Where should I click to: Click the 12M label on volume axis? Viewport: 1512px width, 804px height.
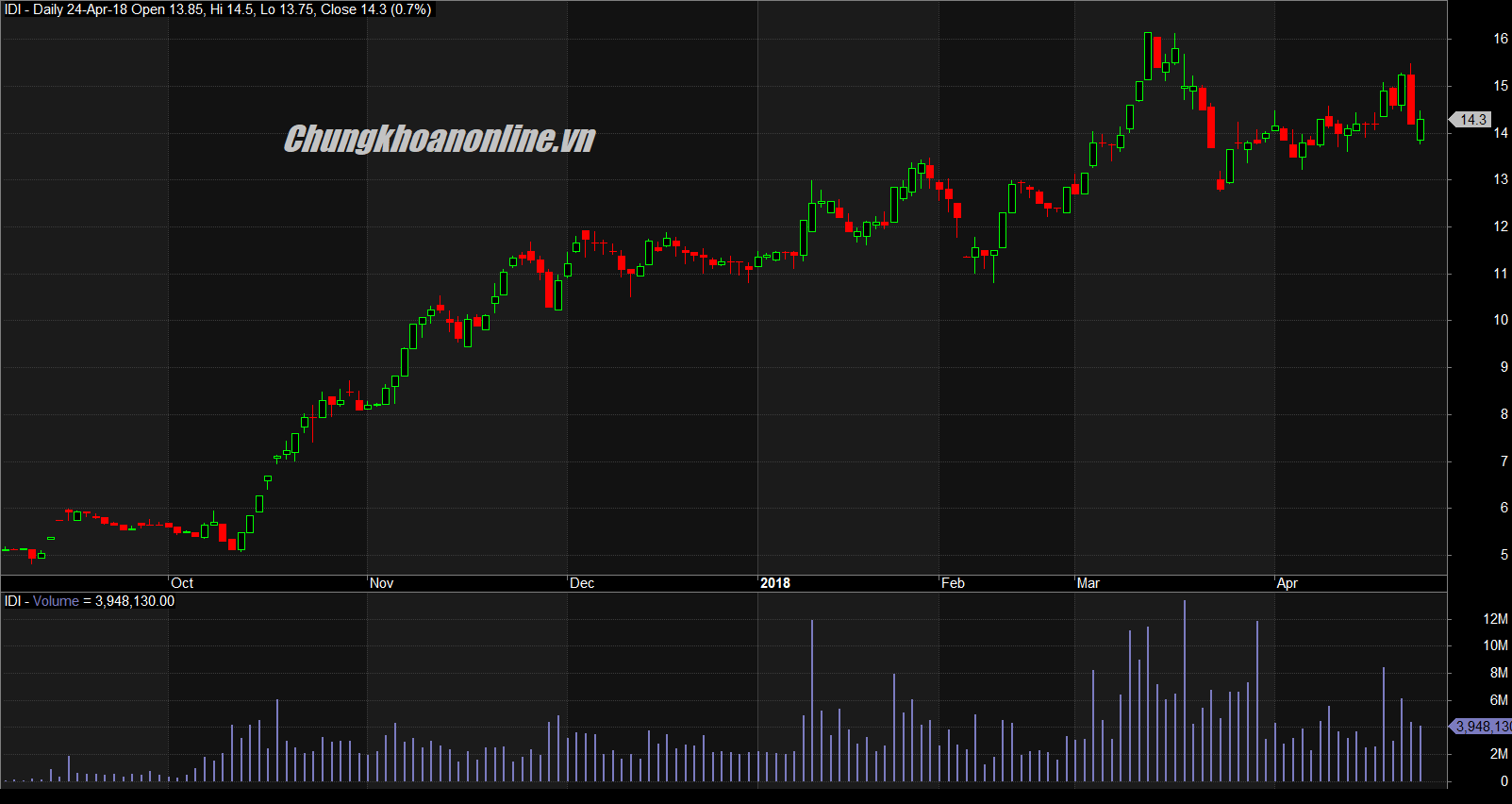click(x=1495, y=619)
